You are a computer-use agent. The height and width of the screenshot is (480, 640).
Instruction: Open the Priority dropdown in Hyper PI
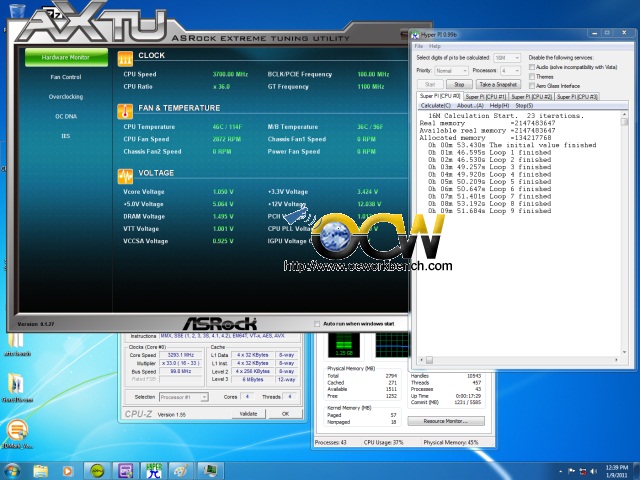point(451,71)
